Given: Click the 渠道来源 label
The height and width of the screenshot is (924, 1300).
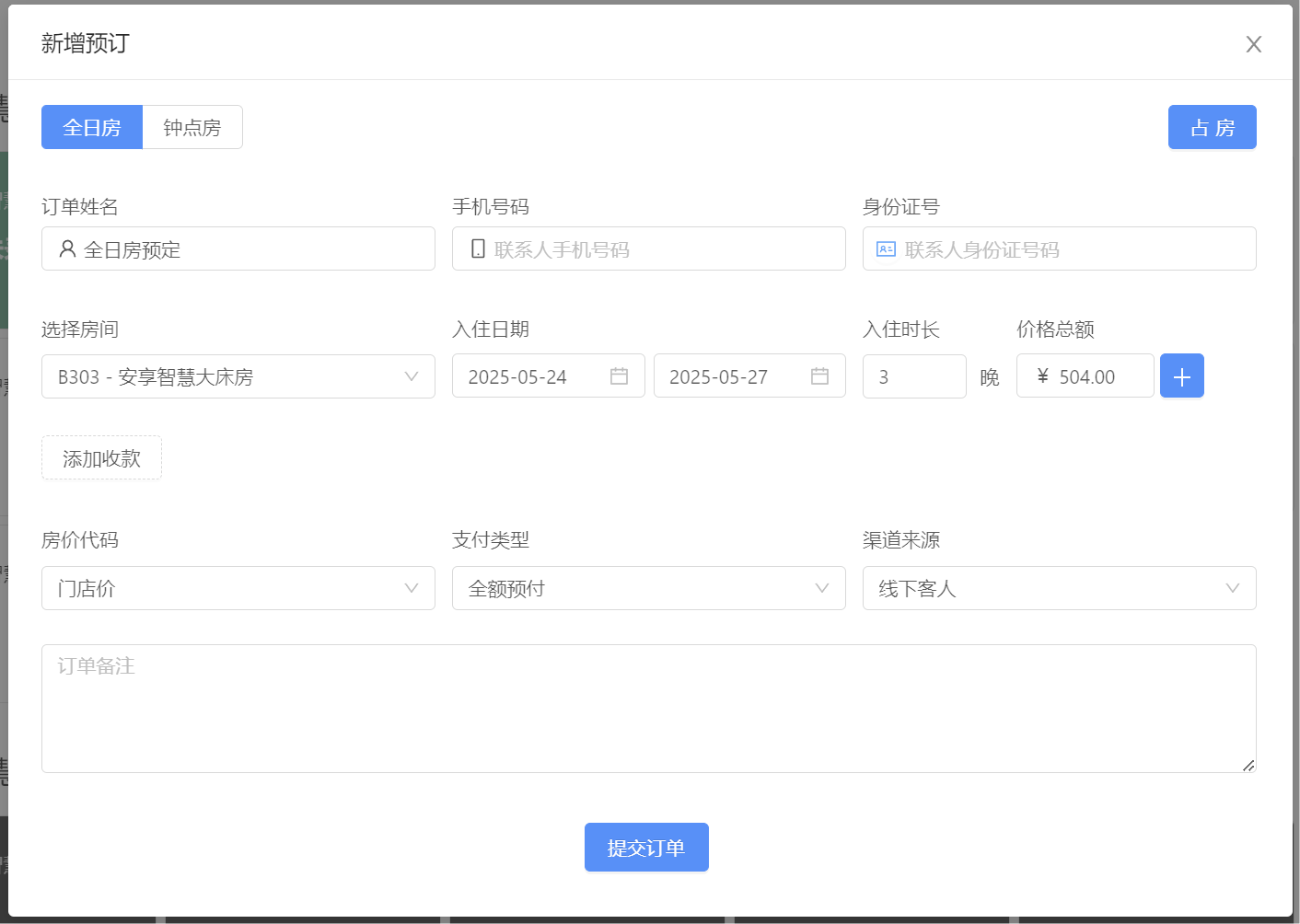Looking at the screenshot, I should pos(901,540).
